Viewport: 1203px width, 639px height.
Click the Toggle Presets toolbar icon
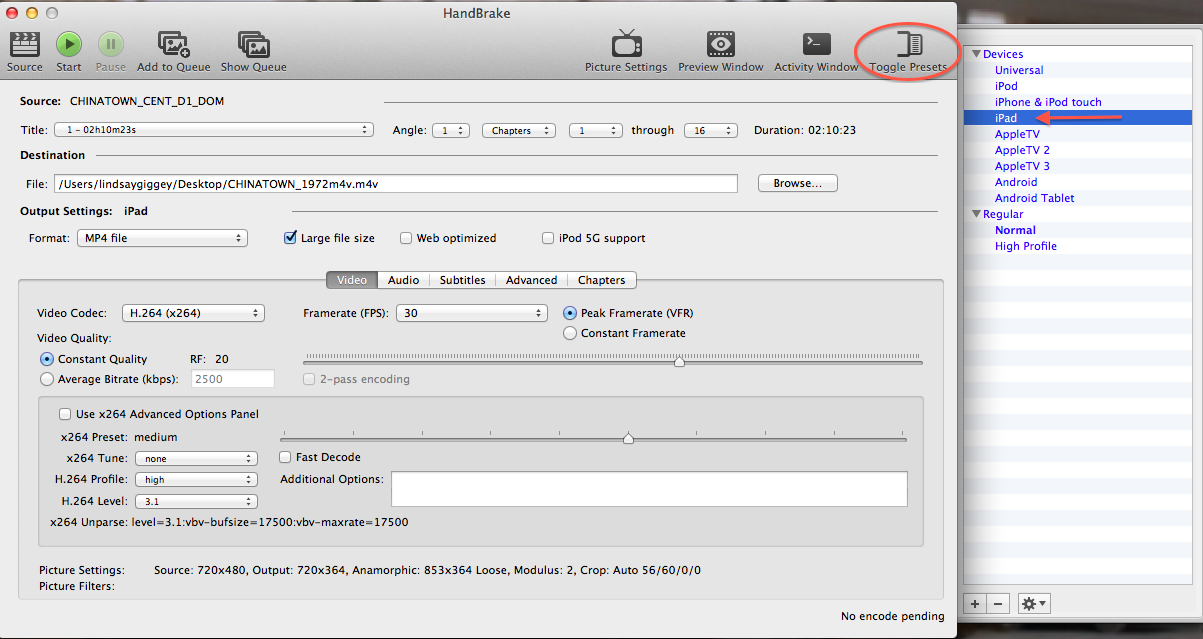coord(909,44)
